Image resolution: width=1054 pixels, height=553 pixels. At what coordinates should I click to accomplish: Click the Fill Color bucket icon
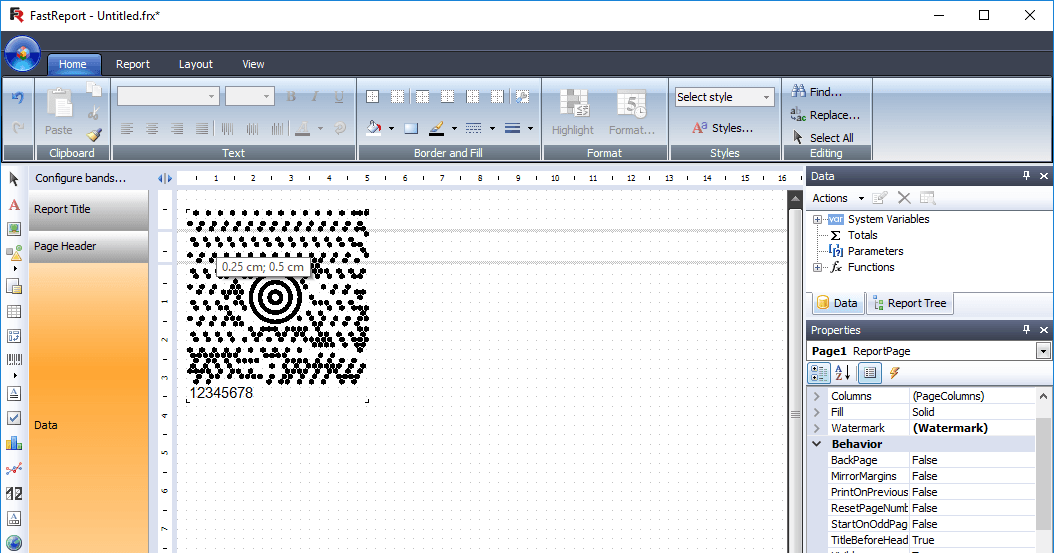[x=374, y=128]
